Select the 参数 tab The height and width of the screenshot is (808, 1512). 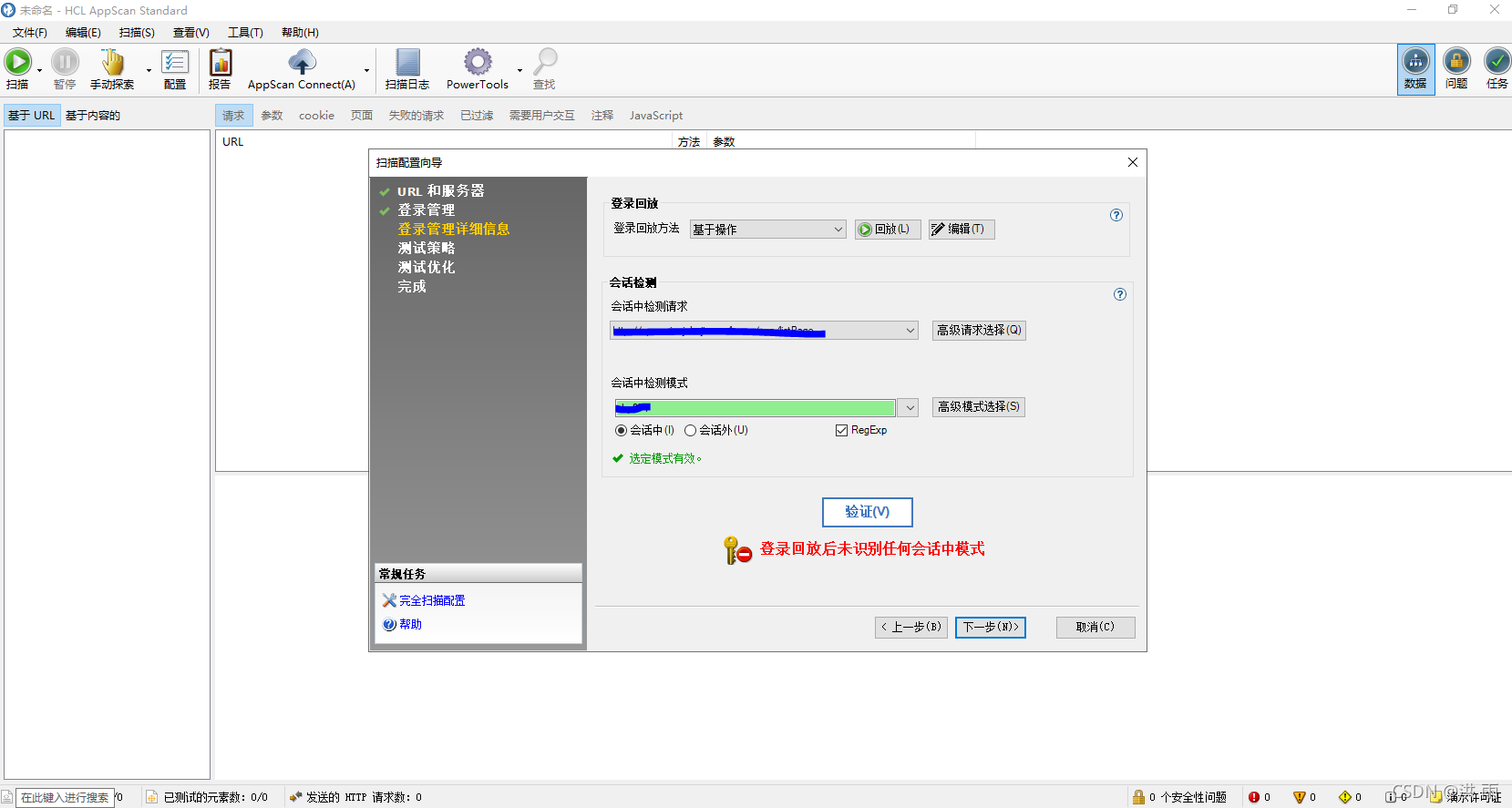point(272,116)
